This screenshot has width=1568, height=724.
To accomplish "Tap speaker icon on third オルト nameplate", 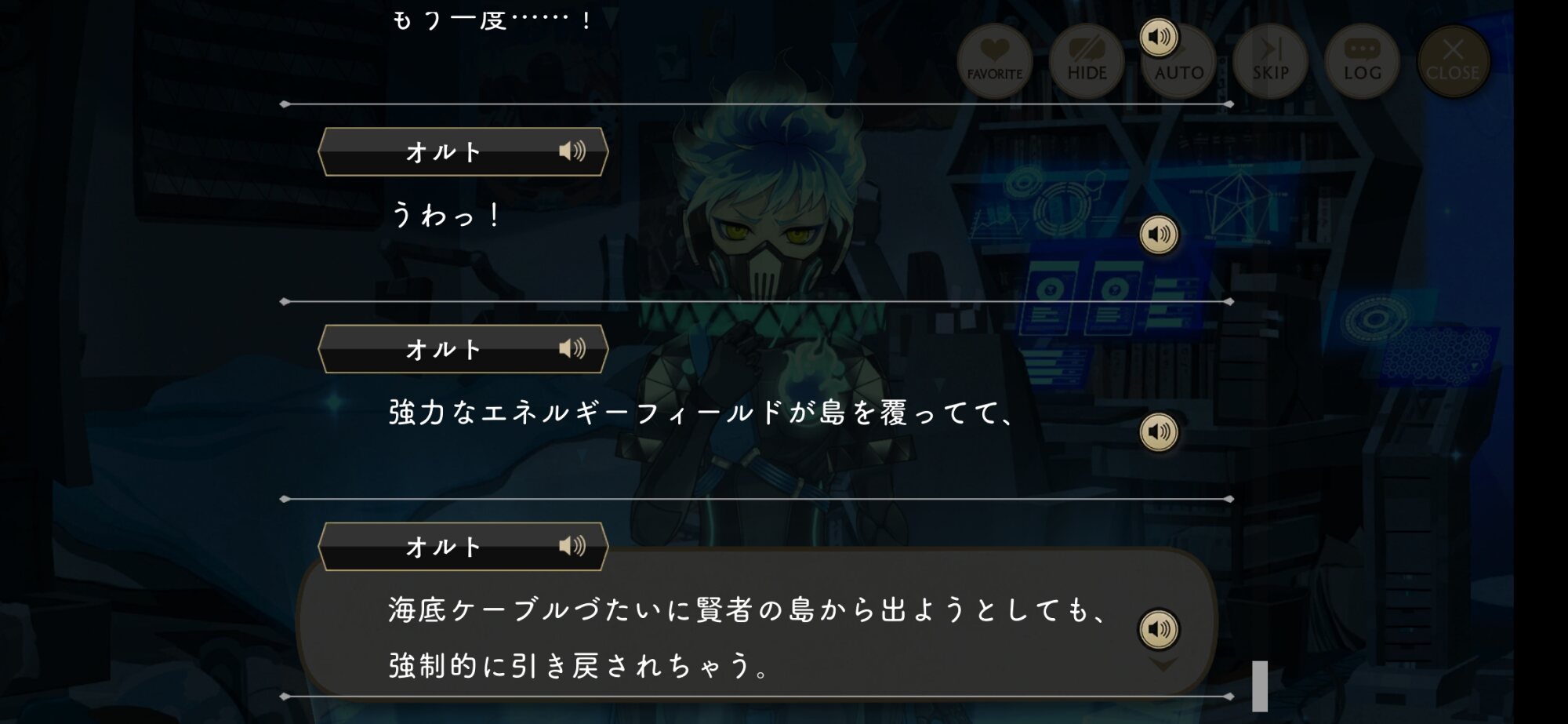I will [x=572, y=546].
